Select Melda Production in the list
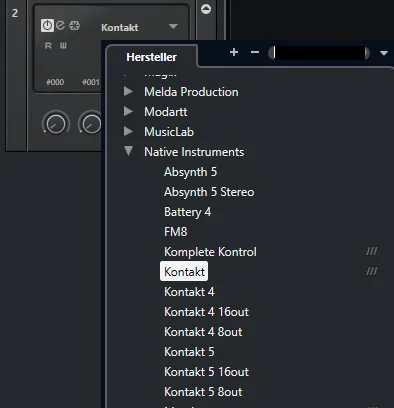394x408 pixels. click(x=191, y=92)
